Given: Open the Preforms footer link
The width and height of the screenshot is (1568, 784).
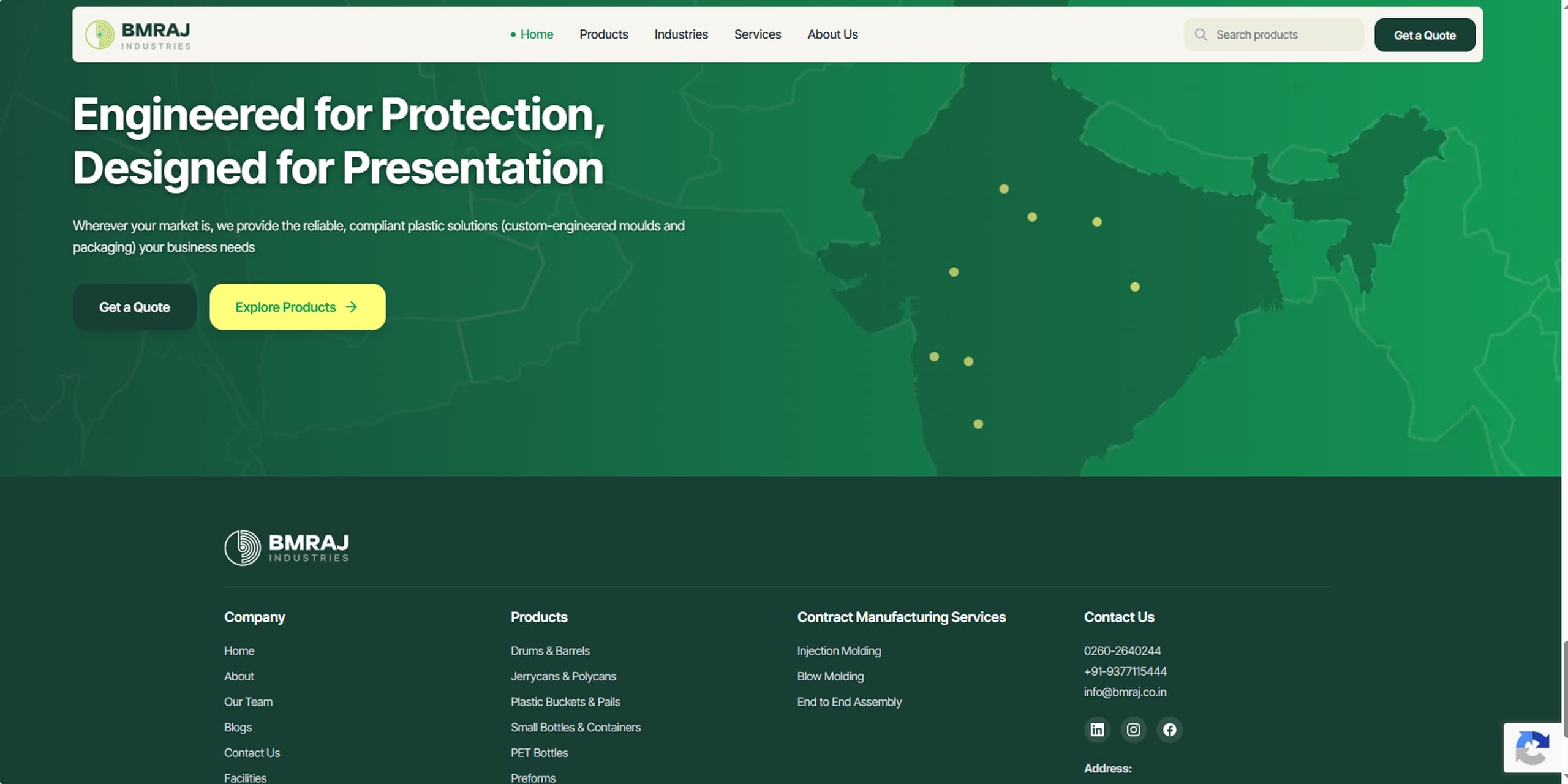Looking at the screenshot, I should [533, 778].
